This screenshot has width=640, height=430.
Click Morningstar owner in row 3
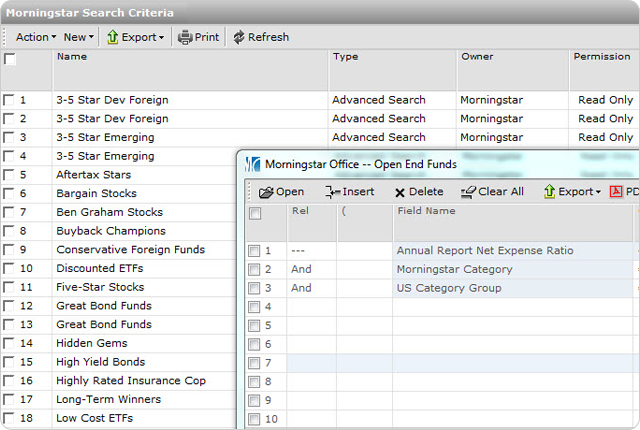(x=491, y=137)
